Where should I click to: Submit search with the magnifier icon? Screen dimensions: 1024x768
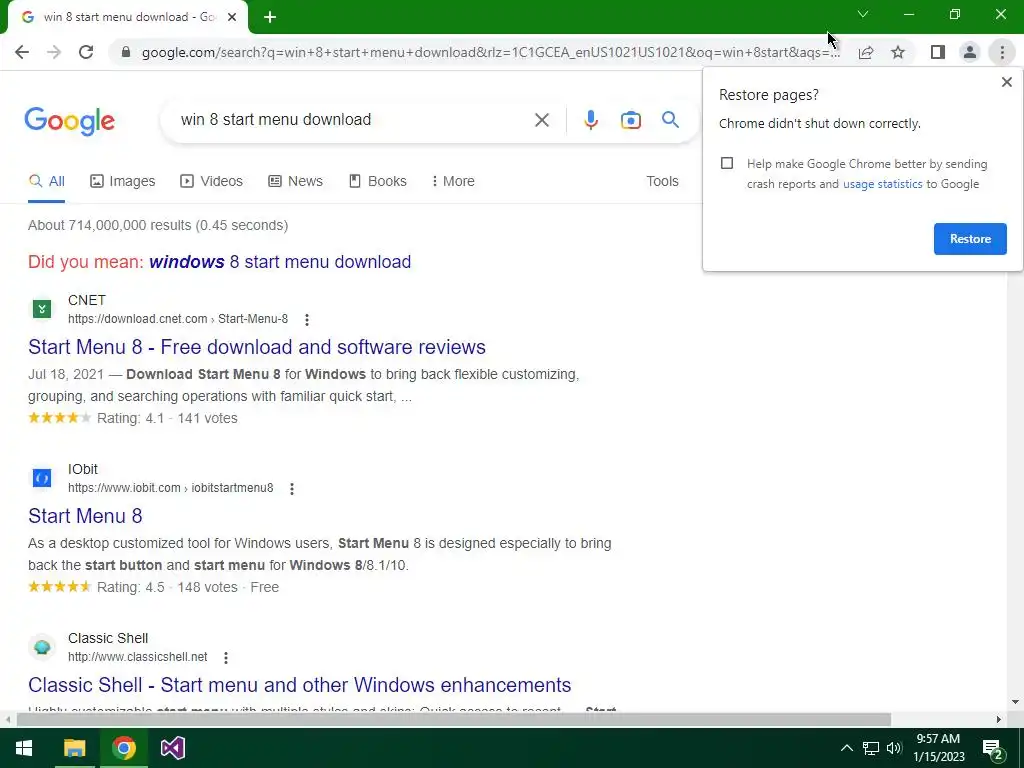coord(670,120)
